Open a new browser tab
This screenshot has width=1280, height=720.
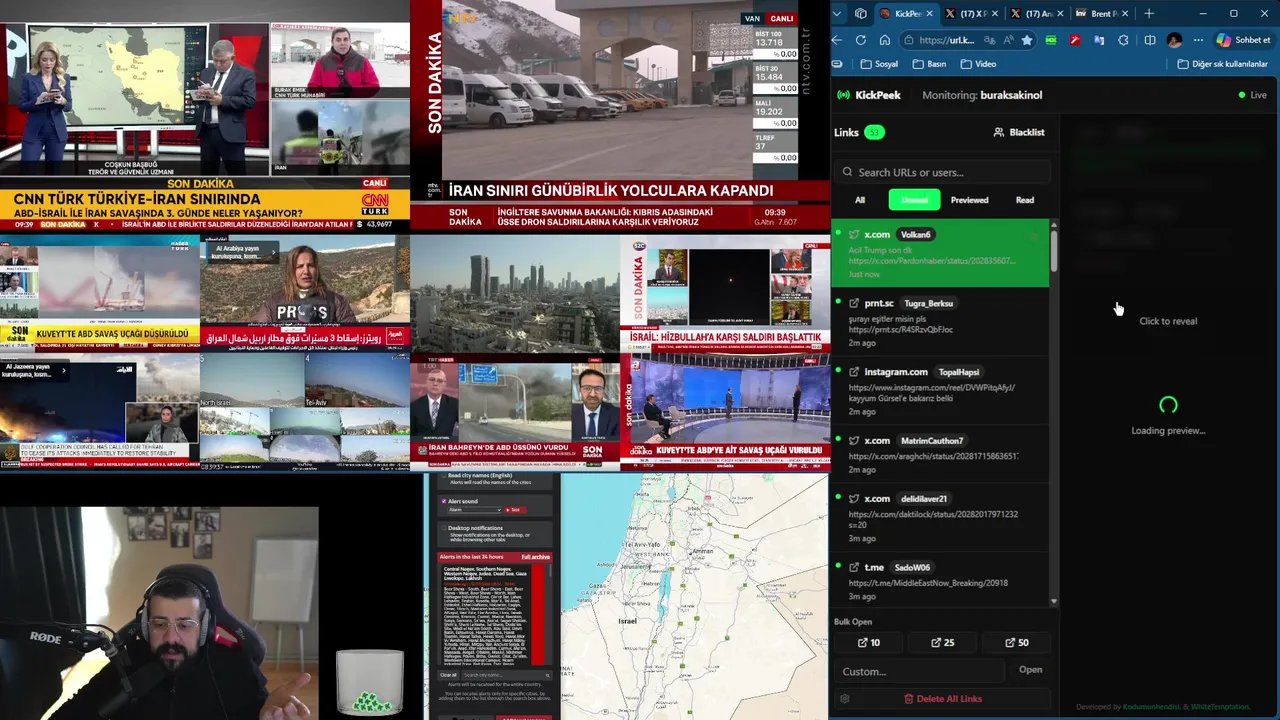click(x=1149, y=14)
